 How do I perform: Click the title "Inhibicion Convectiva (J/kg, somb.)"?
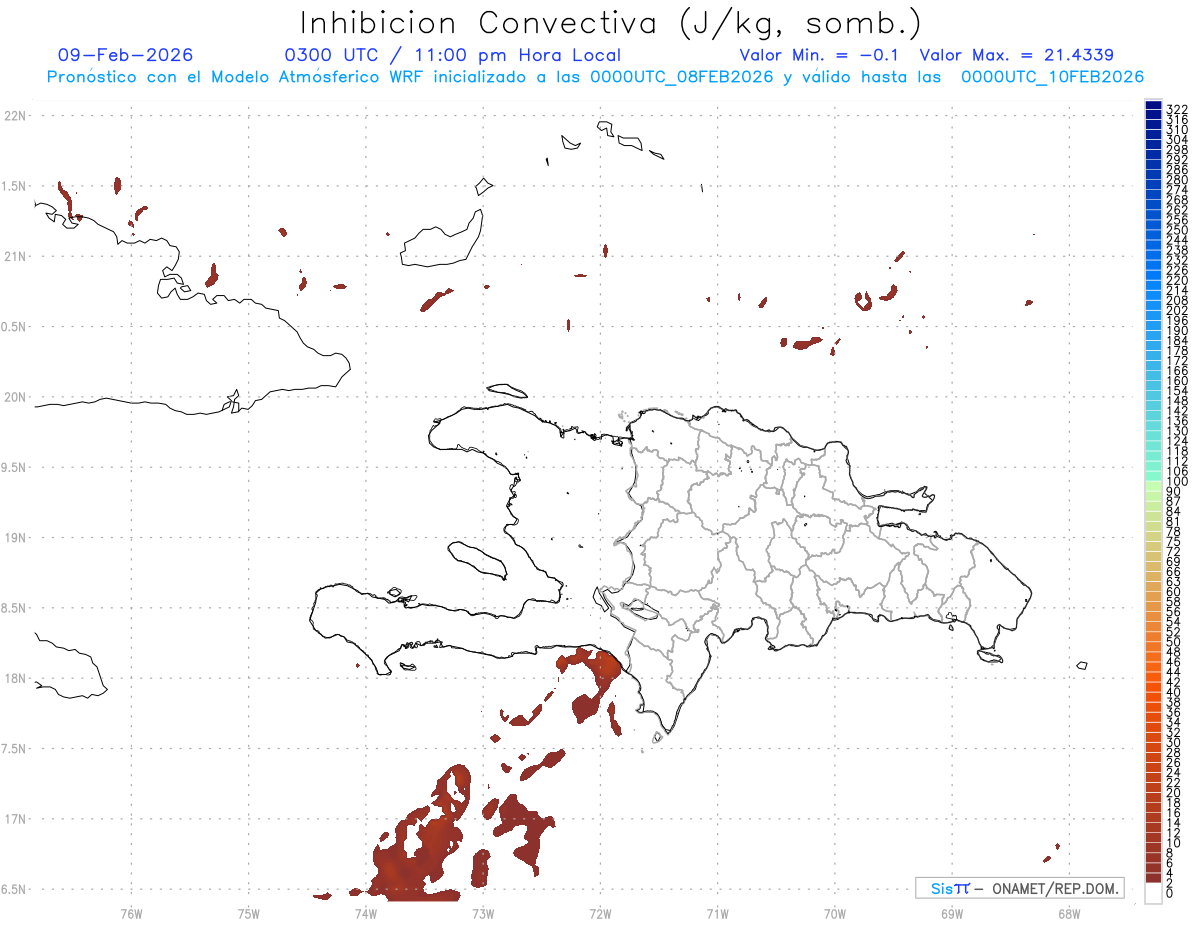pyautogui.click(x=610, y=23)
